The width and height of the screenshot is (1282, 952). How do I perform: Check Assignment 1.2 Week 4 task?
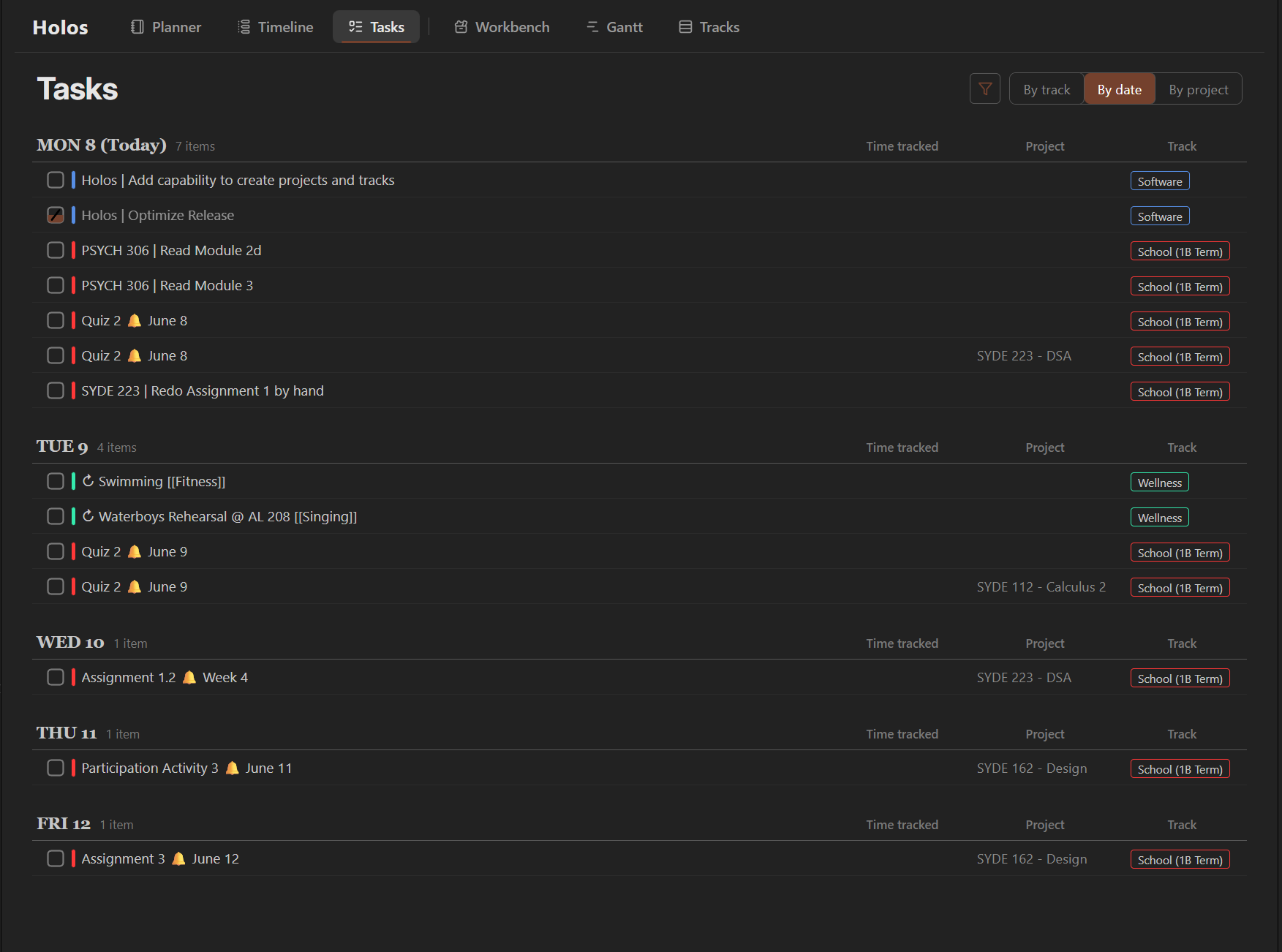click(x=56, y=677)
